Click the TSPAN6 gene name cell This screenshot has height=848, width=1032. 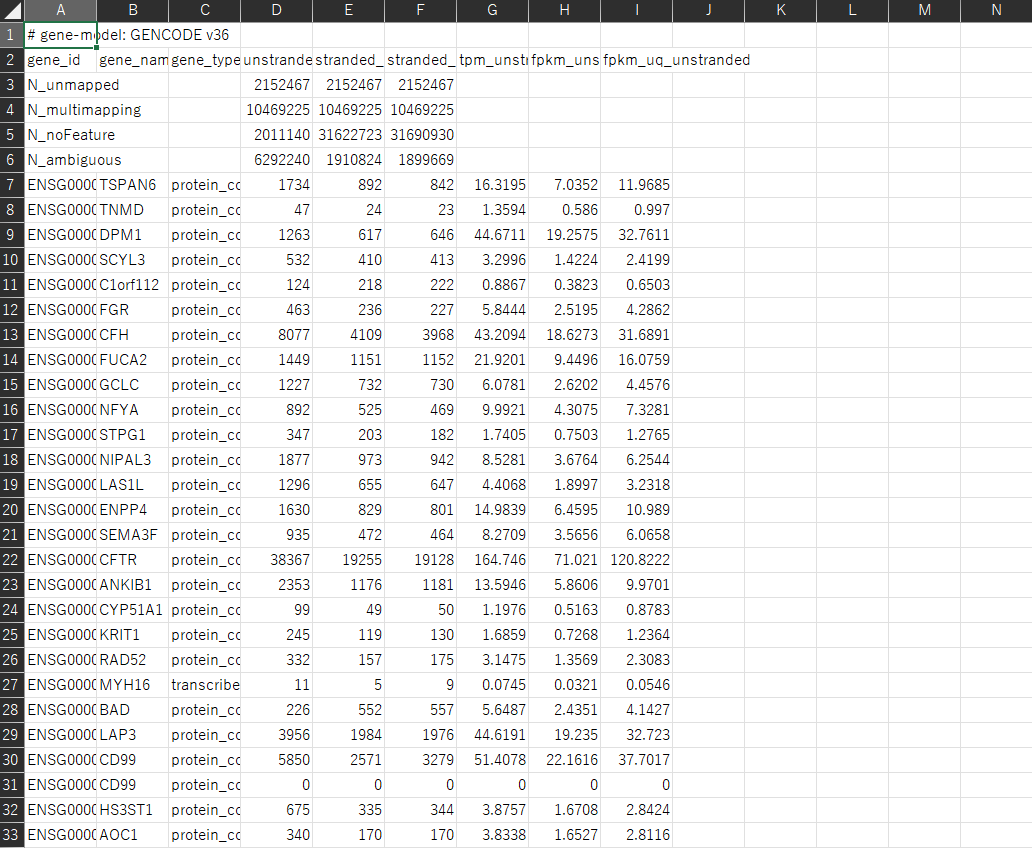[132, 185]
